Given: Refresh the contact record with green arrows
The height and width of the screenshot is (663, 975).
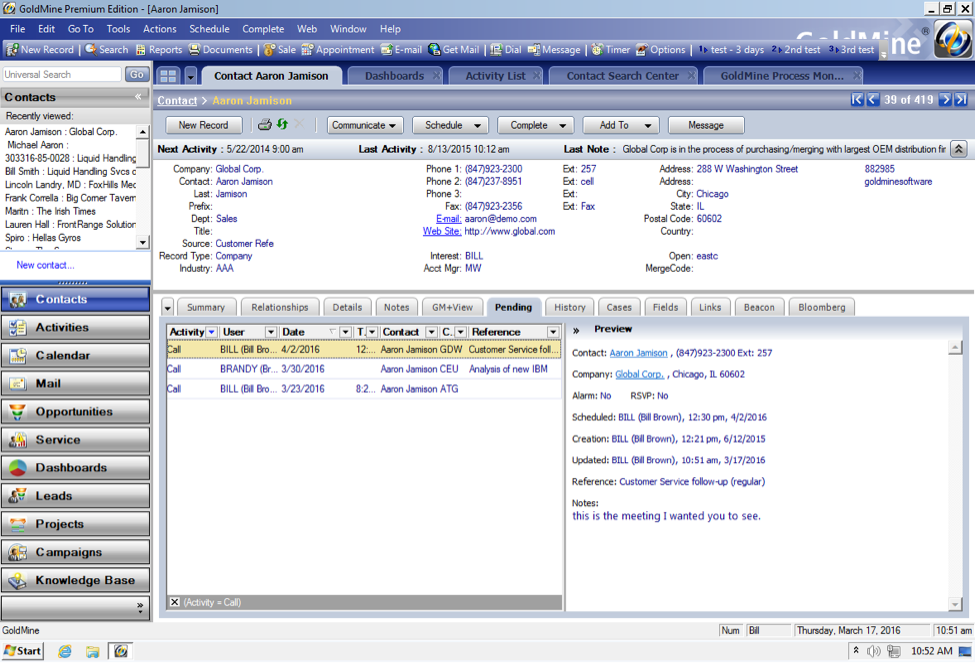Looking at the screenshot, I should [282, 124].
